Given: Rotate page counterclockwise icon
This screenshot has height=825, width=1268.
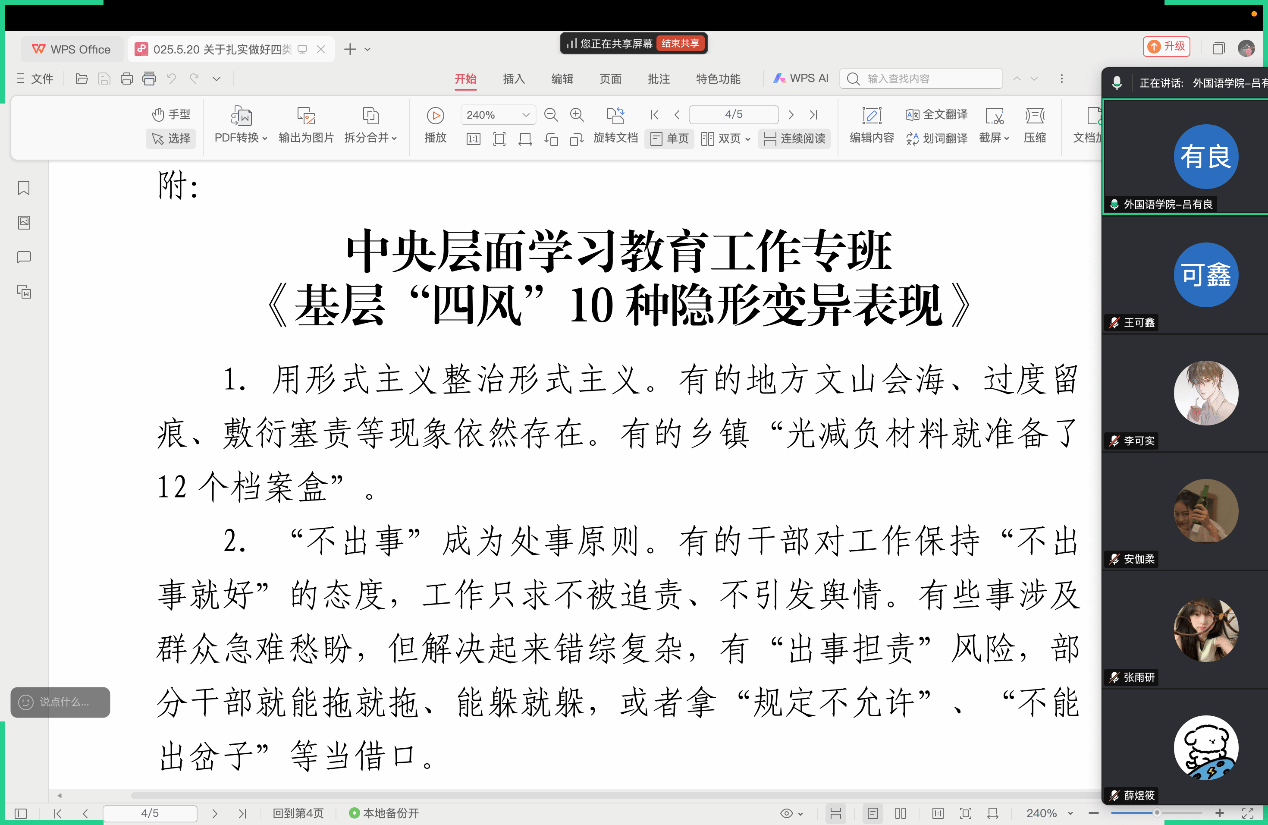Looking at the screenshot, I should tap(551, 139).
